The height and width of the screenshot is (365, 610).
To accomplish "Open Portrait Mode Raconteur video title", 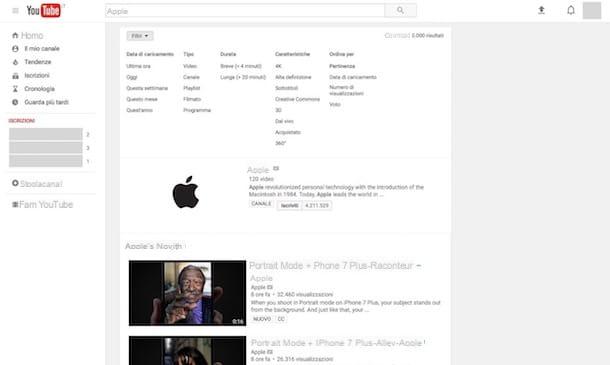I will click(x=335, y=272).
